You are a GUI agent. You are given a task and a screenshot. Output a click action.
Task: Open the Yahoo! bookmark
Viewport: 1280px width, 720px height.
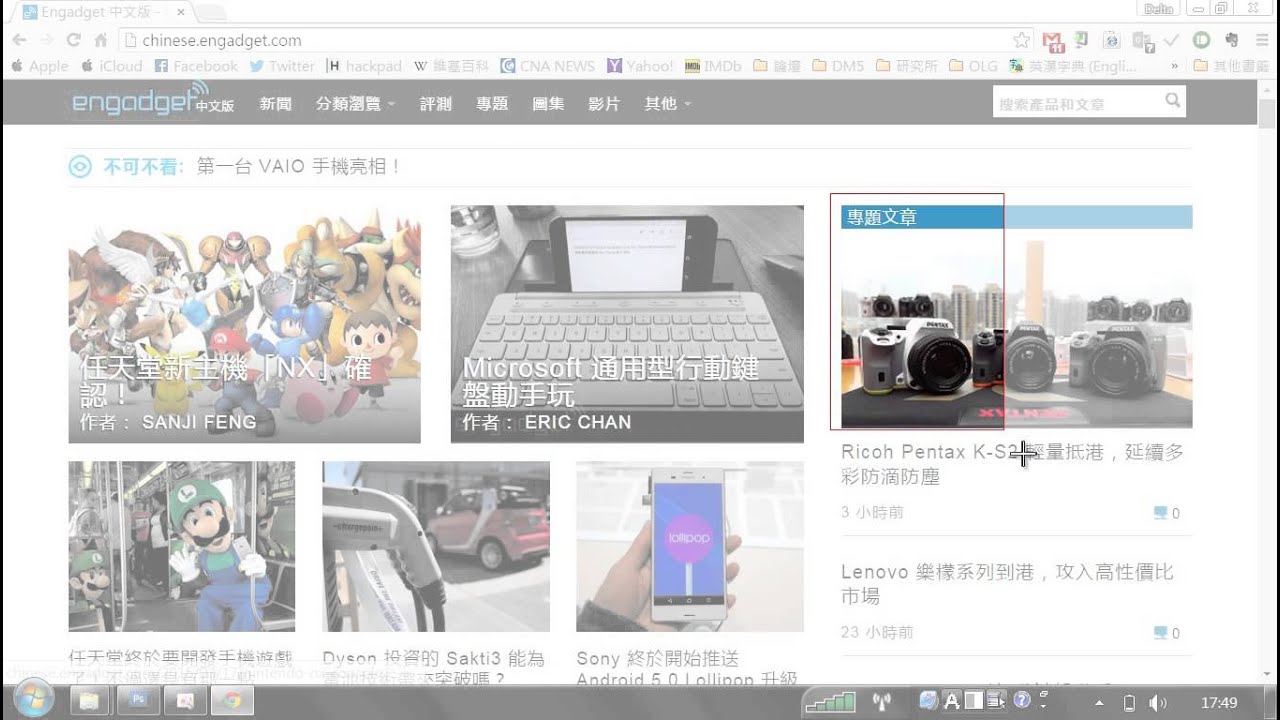(641, 66)
